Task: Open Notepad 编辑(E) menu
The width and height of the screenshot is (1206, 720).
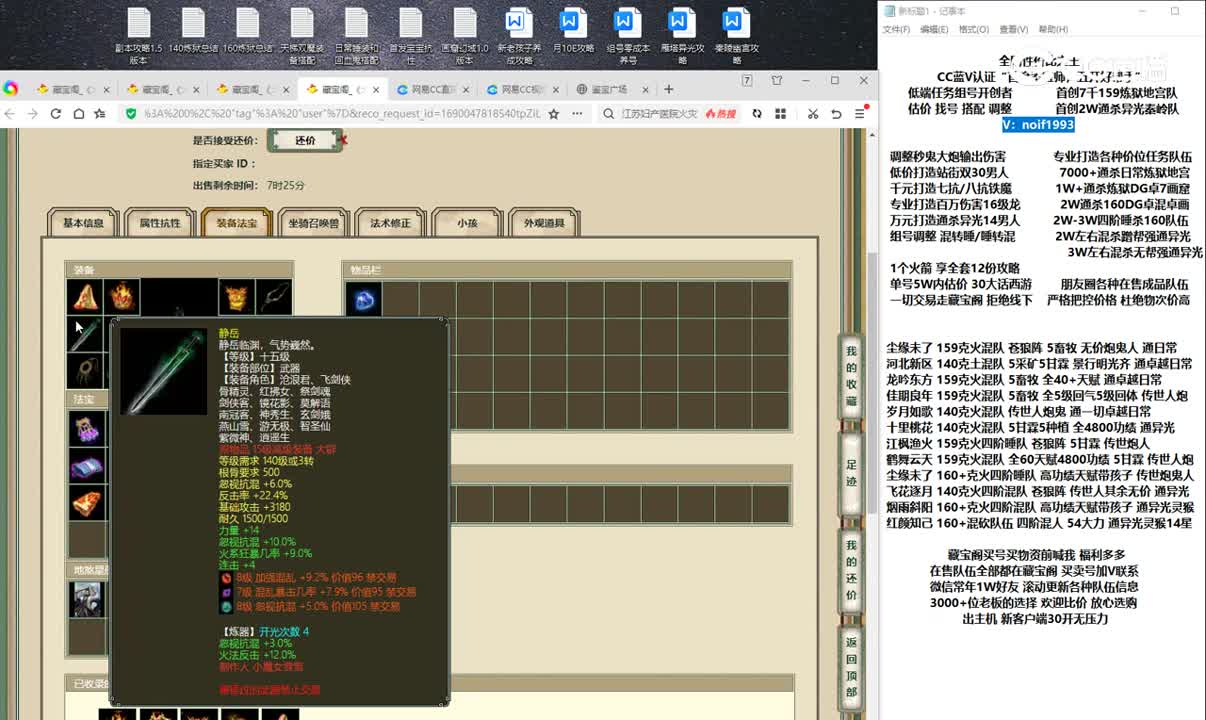Action: (x=934, y=30)
